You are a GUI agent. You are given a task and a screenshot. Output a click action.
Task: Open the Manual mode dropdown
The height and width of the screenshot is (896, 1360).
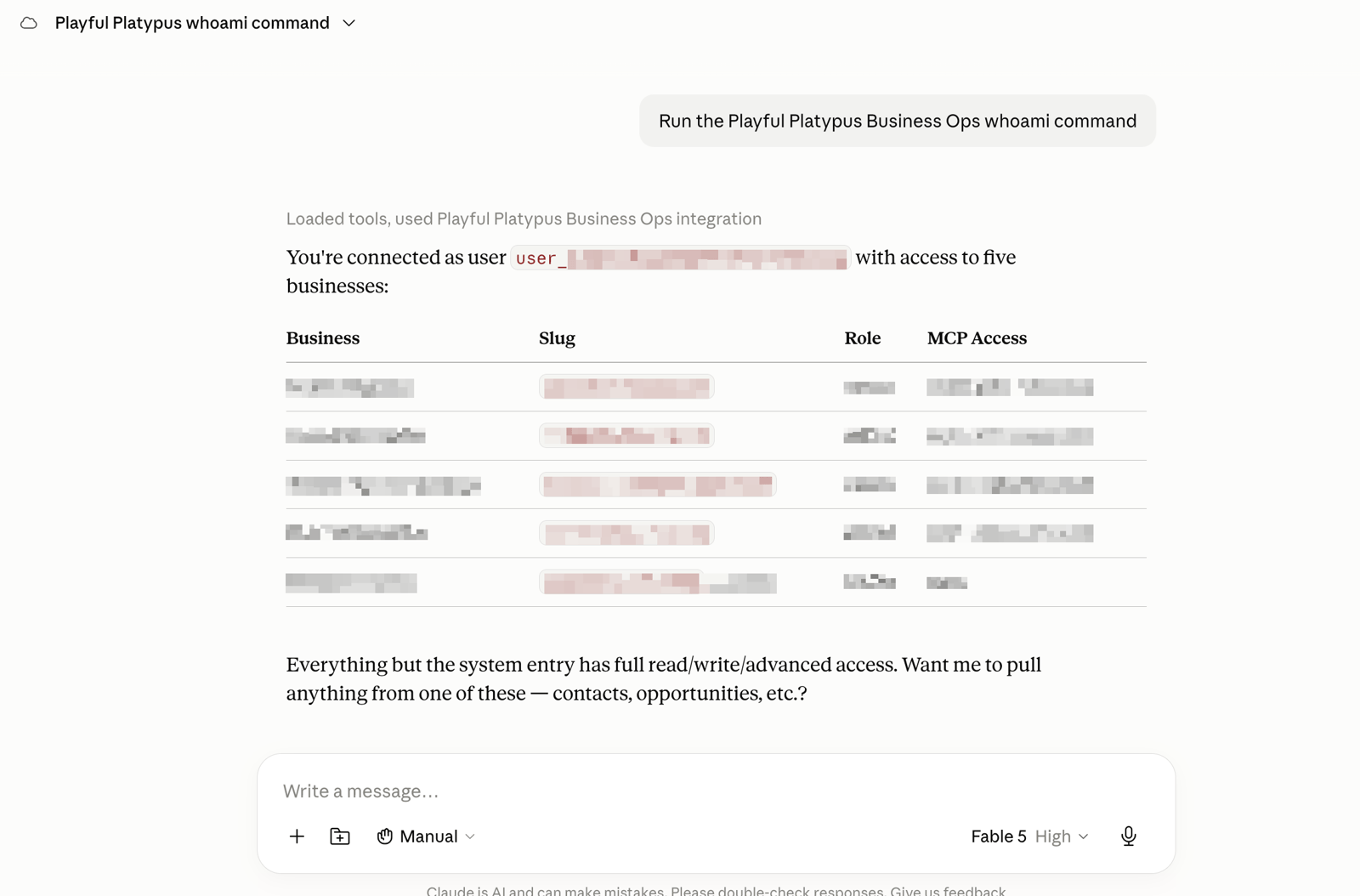click(426, 836)
